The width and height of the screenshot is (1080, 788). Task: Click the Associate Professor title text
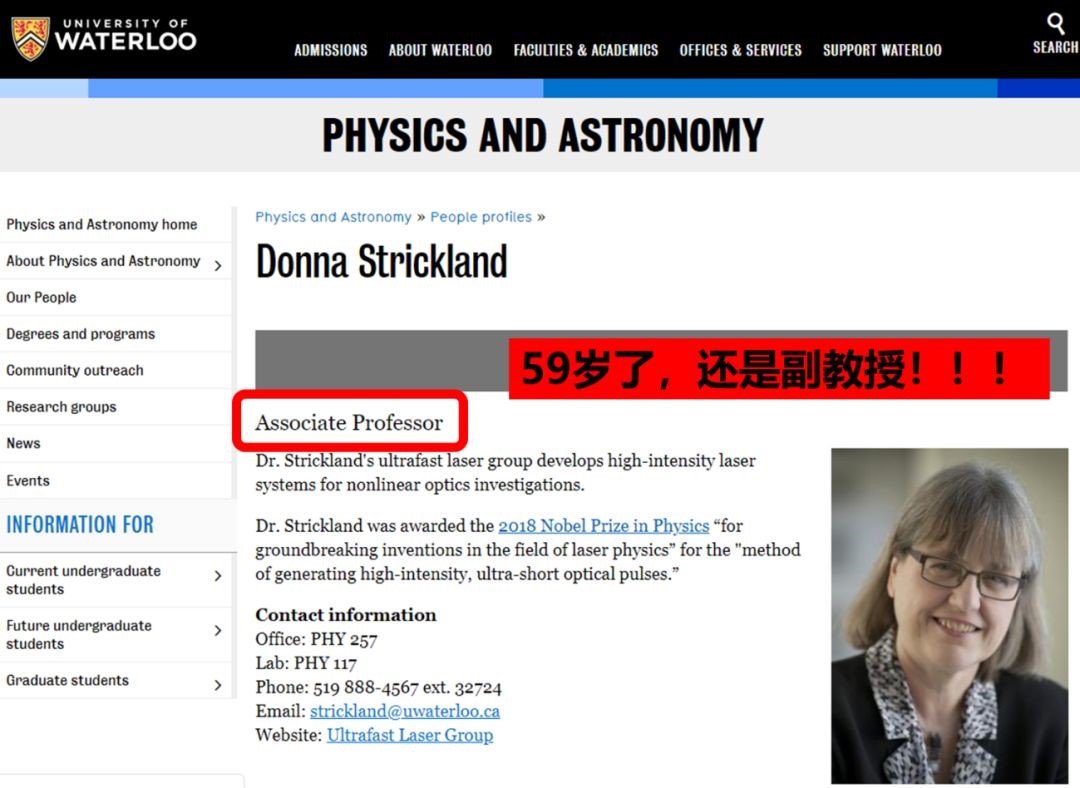tap(349, 422)
